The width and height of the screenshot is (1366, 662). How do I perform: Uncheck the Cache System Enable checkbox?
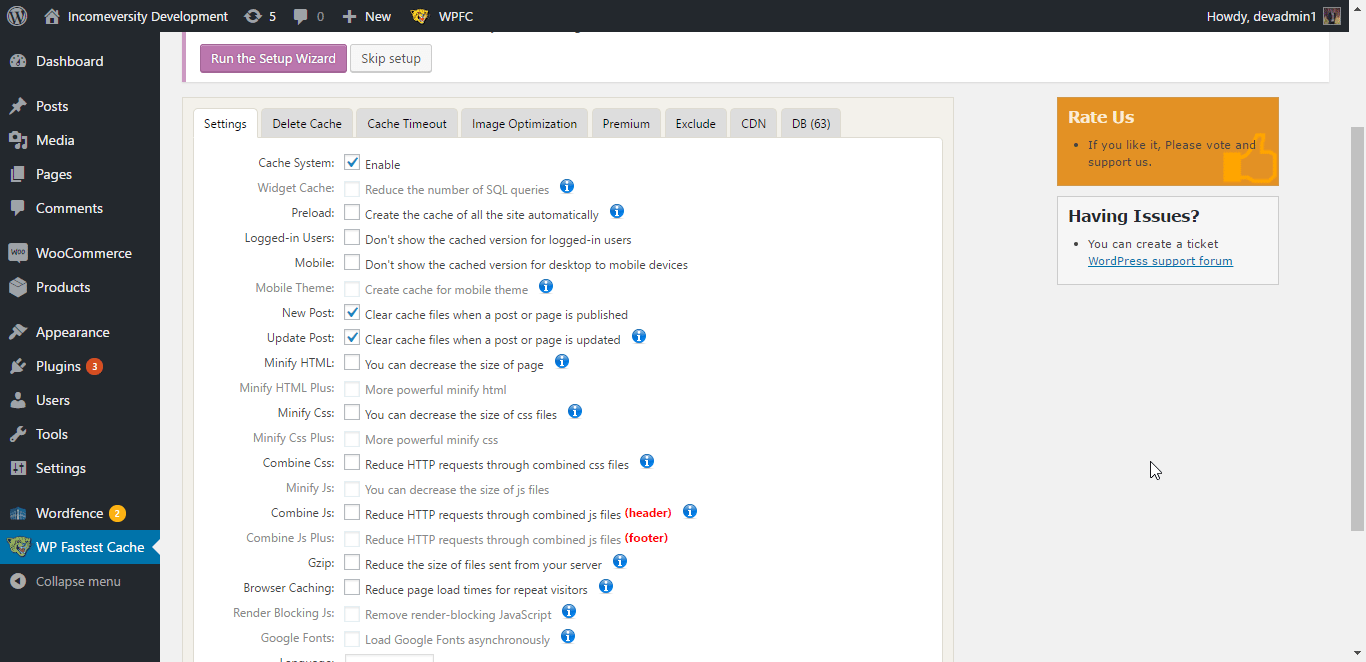352,163
